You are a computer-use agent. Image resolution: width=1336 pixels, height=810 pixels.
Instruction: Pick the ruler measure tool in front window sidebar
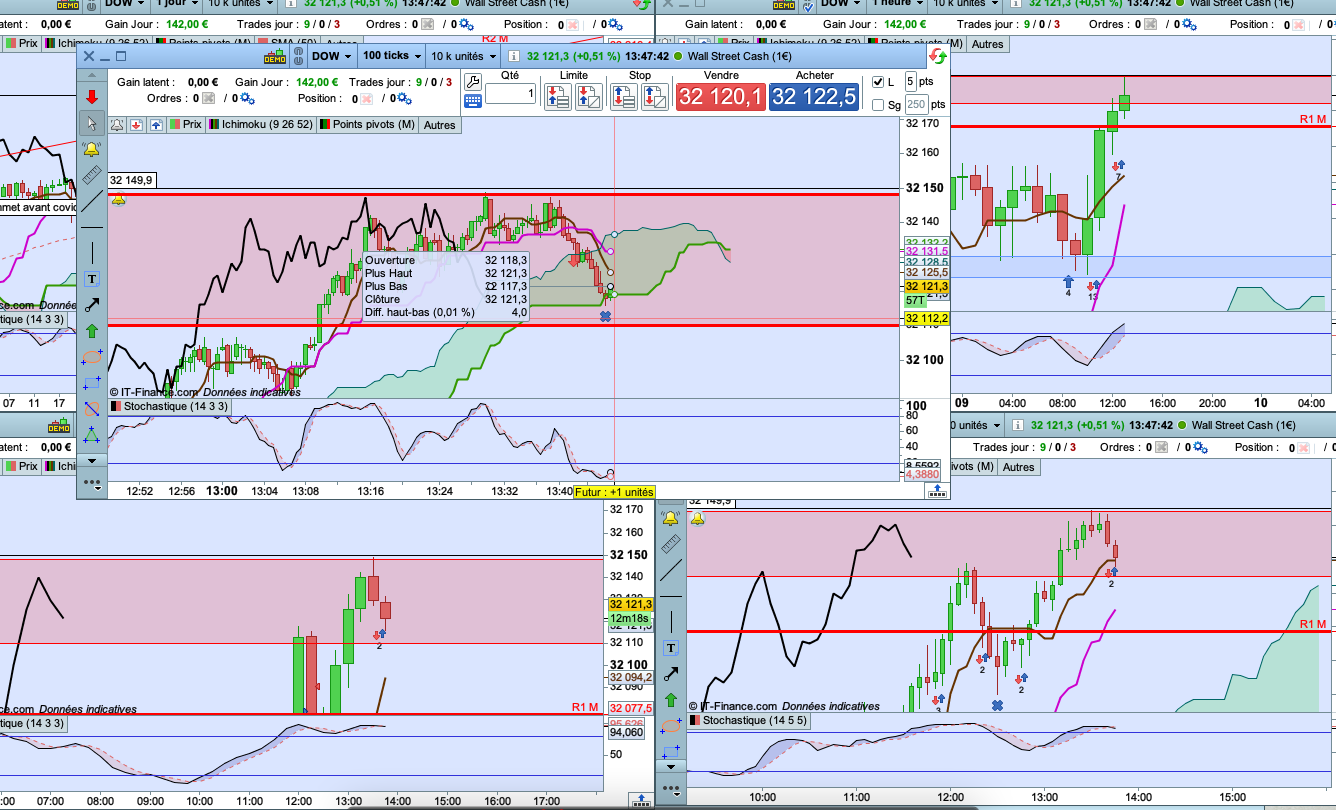91,176
